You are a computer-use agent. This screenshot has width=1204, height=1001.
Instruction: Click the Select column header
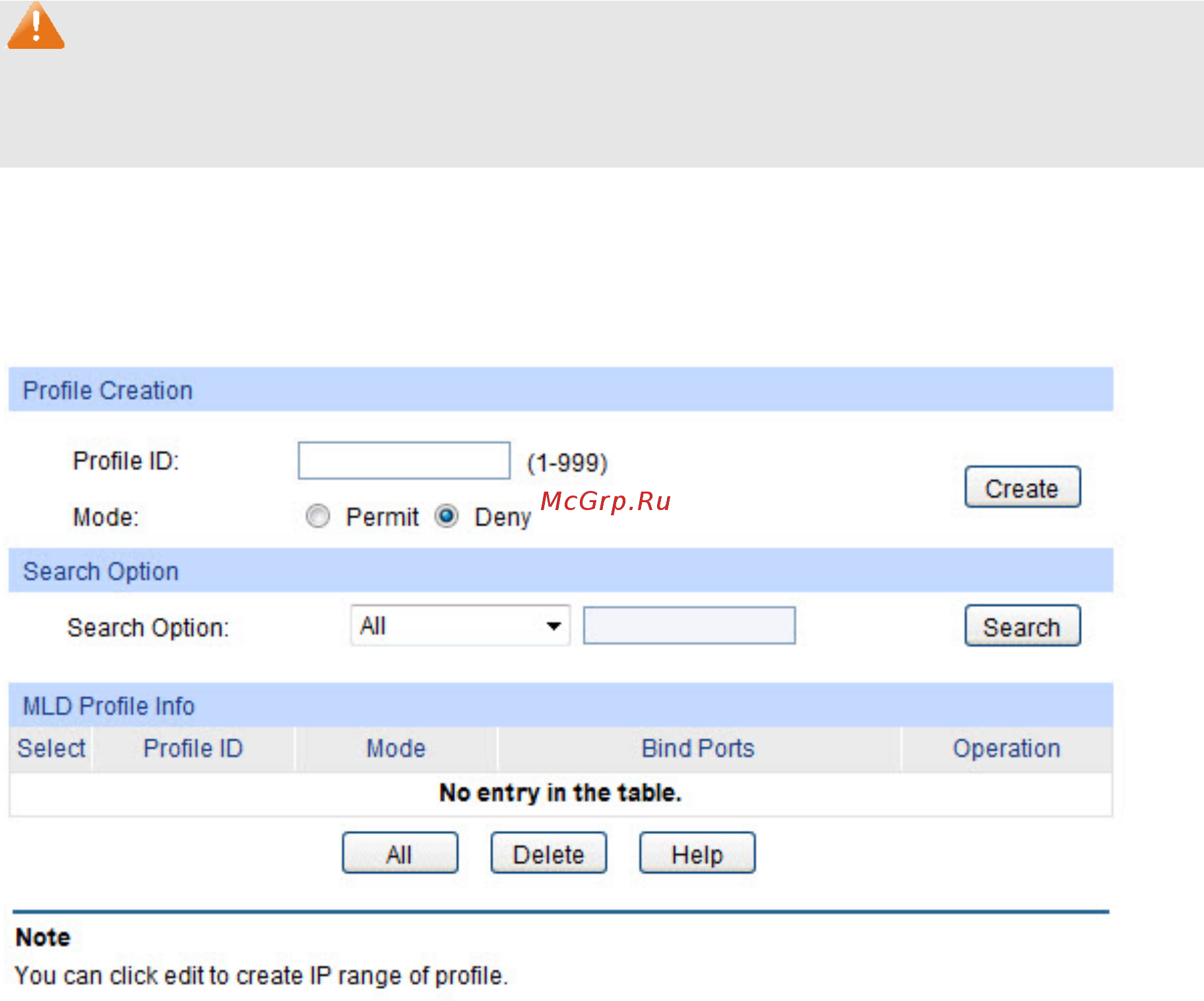(x=51, y=749)
